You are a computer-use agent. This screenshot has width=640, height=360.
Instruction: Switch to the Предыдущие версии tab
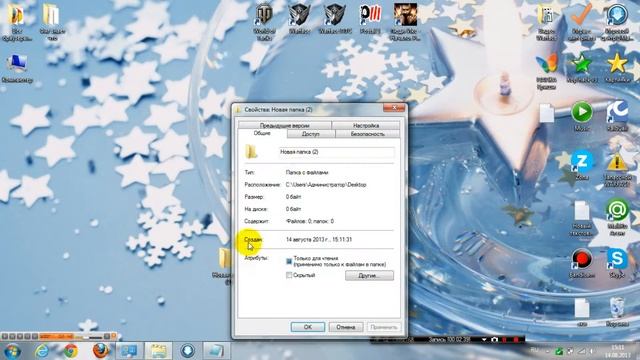[284, 125]
